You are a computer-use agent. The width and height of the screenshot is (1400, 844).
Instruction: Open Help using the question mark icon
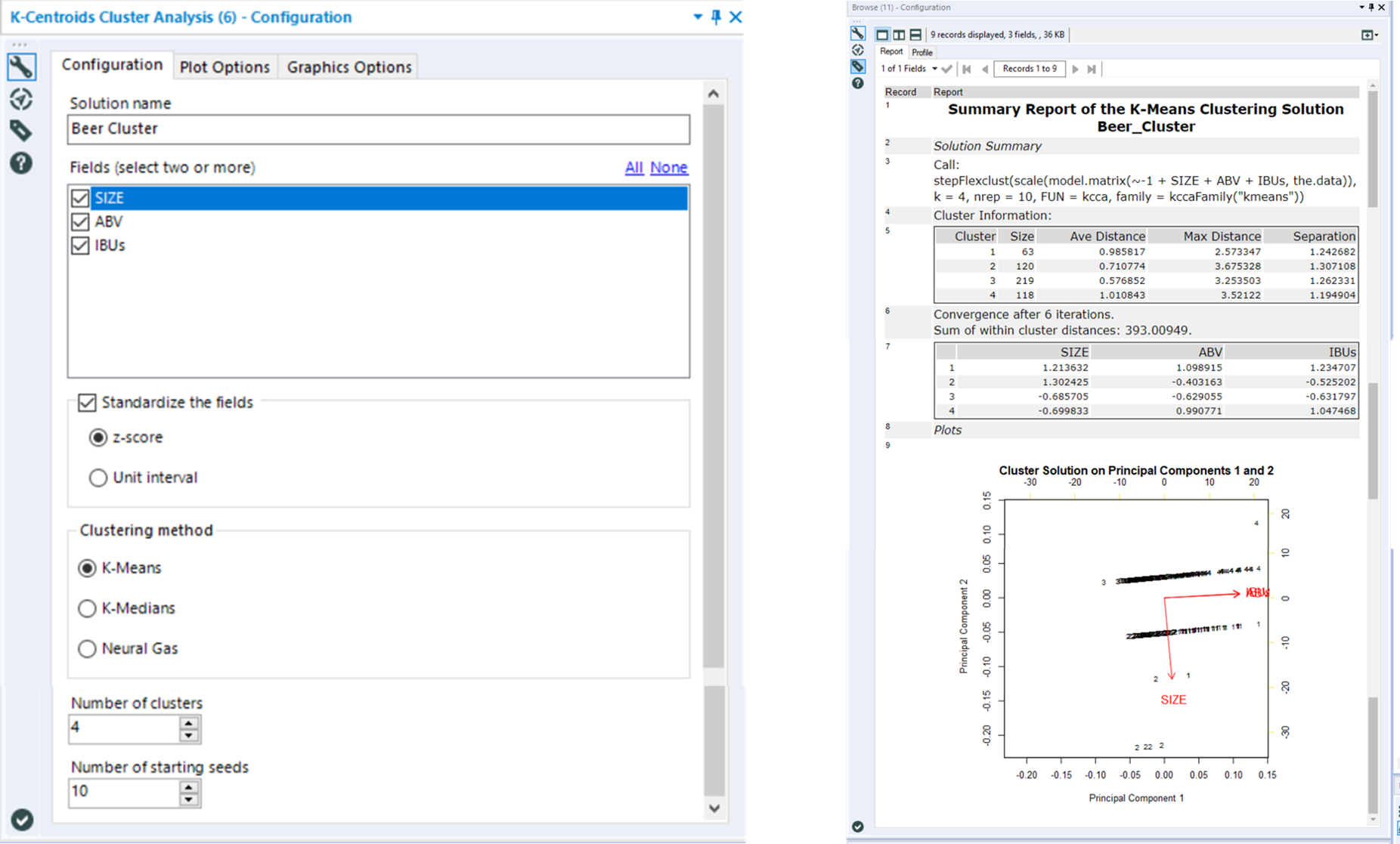(22, 163)
